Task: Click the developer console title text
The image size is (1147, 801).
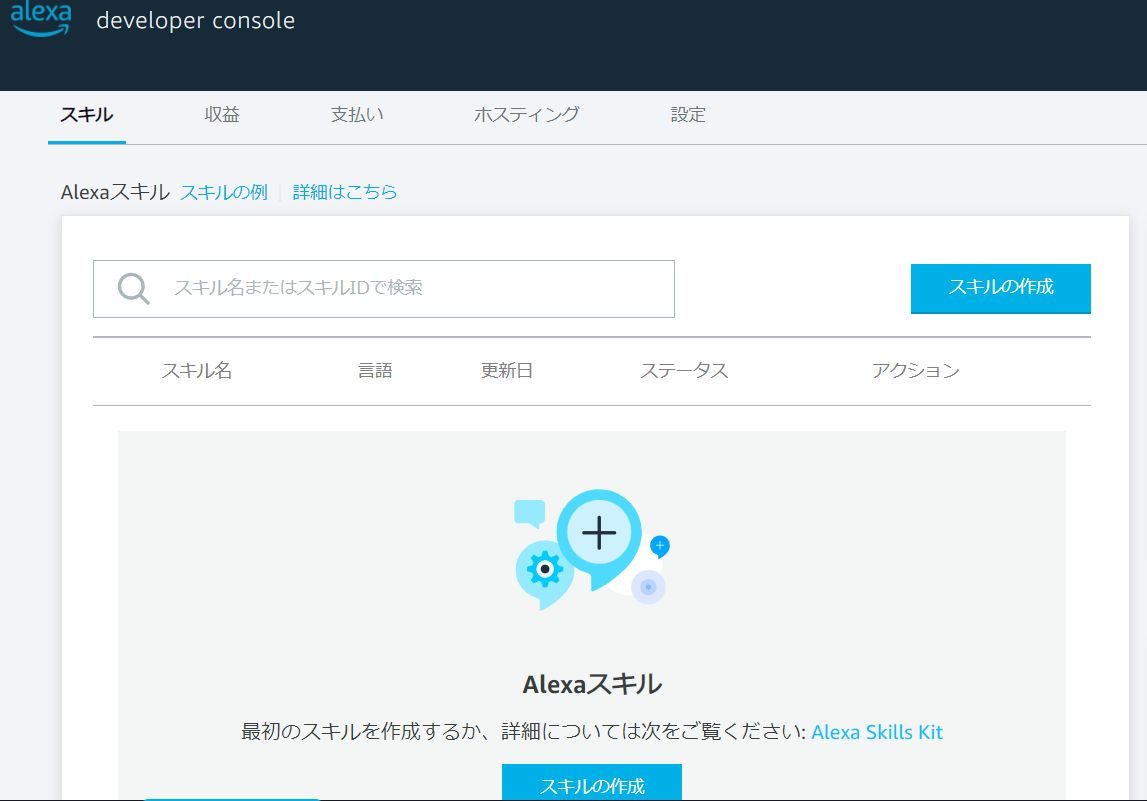Action: click(x=195, y=20)
